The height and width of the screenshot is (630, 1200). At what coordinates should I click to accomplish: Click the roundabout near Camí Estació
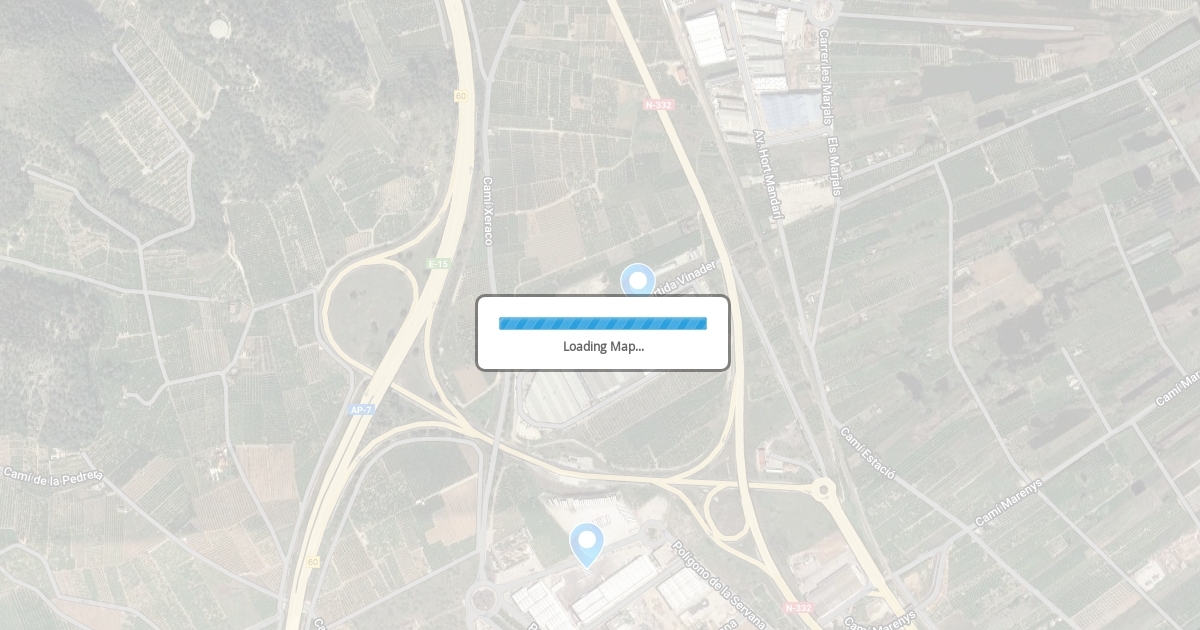pos(823,490)
